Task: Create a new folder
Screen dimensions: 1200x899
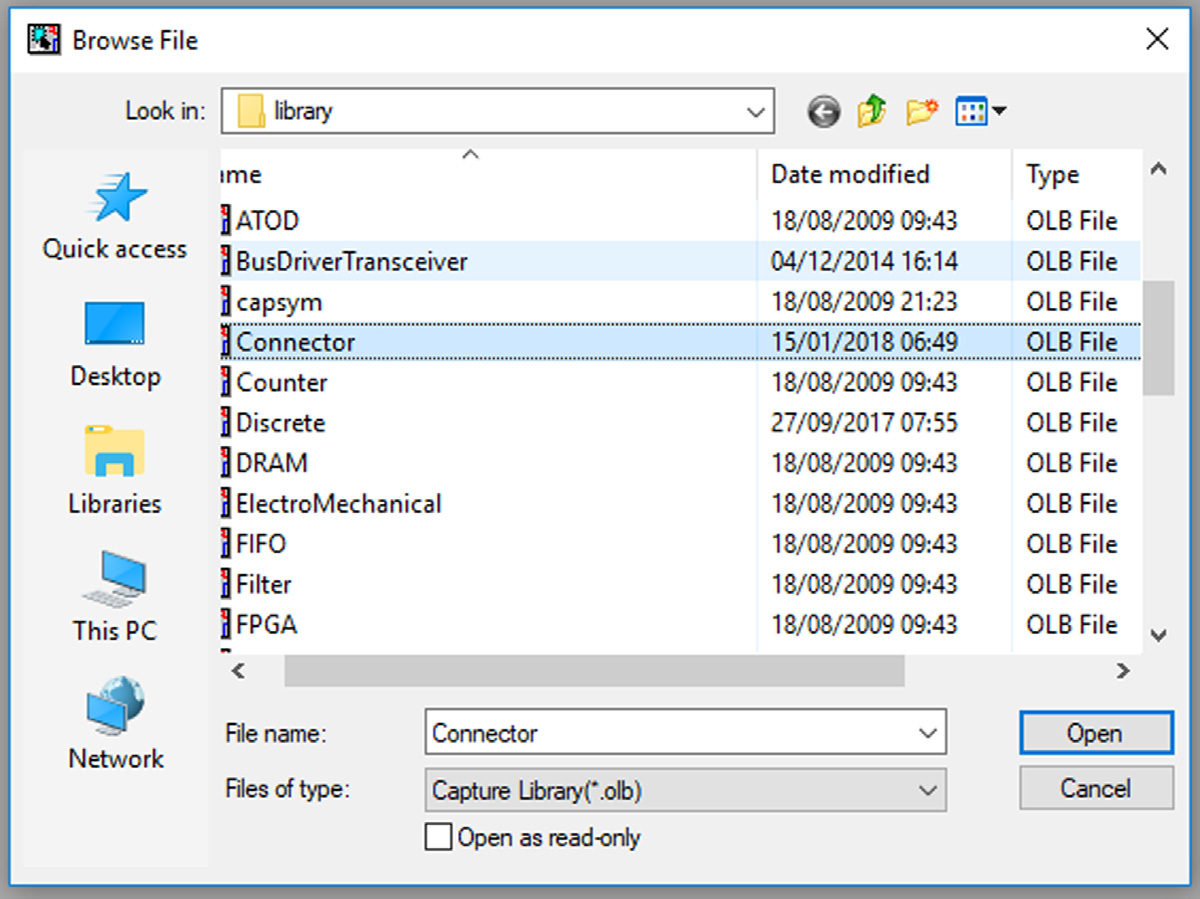Action: [x=921, y=111]
